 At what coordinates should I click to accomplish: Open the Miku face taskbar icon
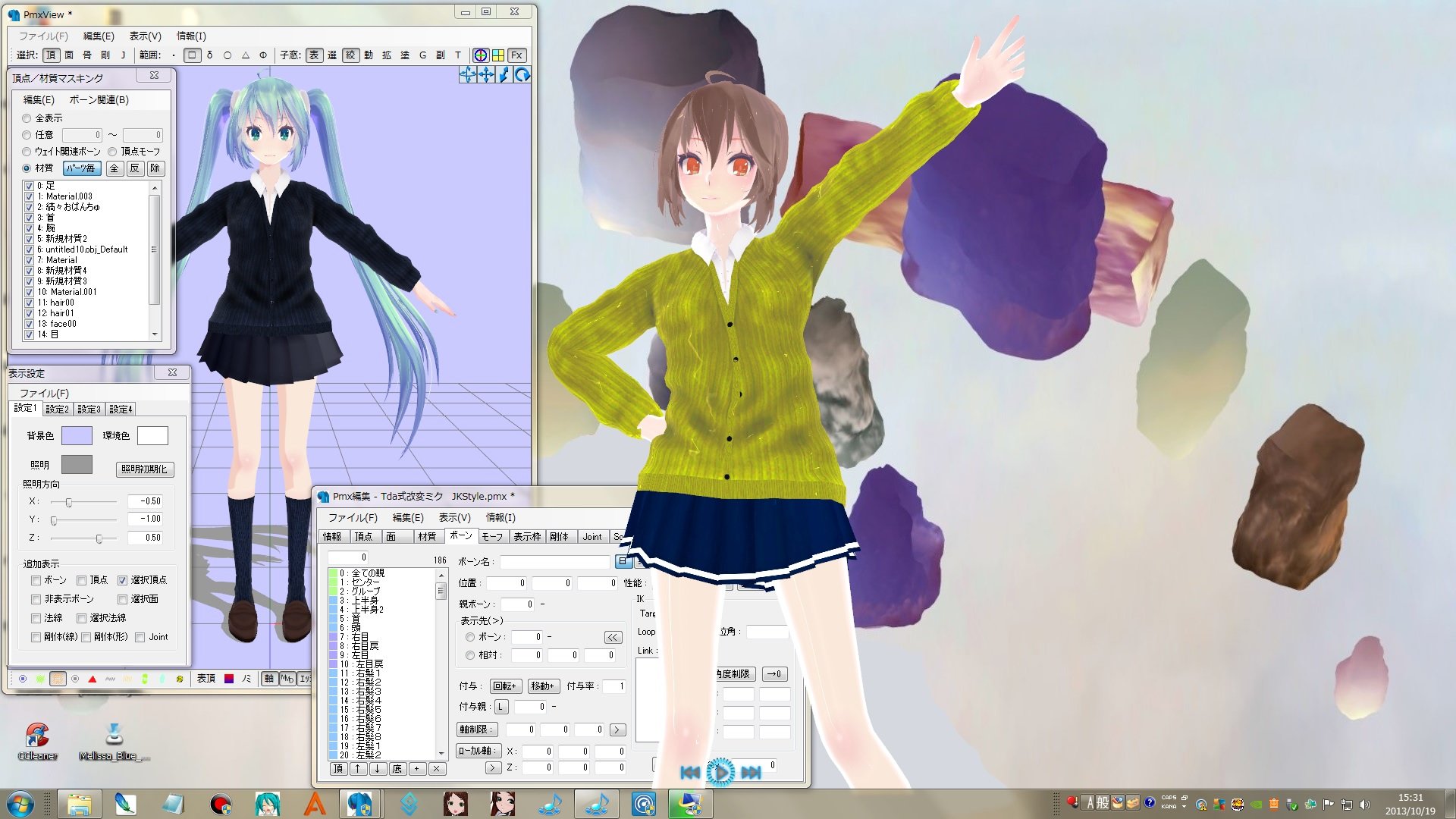267,804
